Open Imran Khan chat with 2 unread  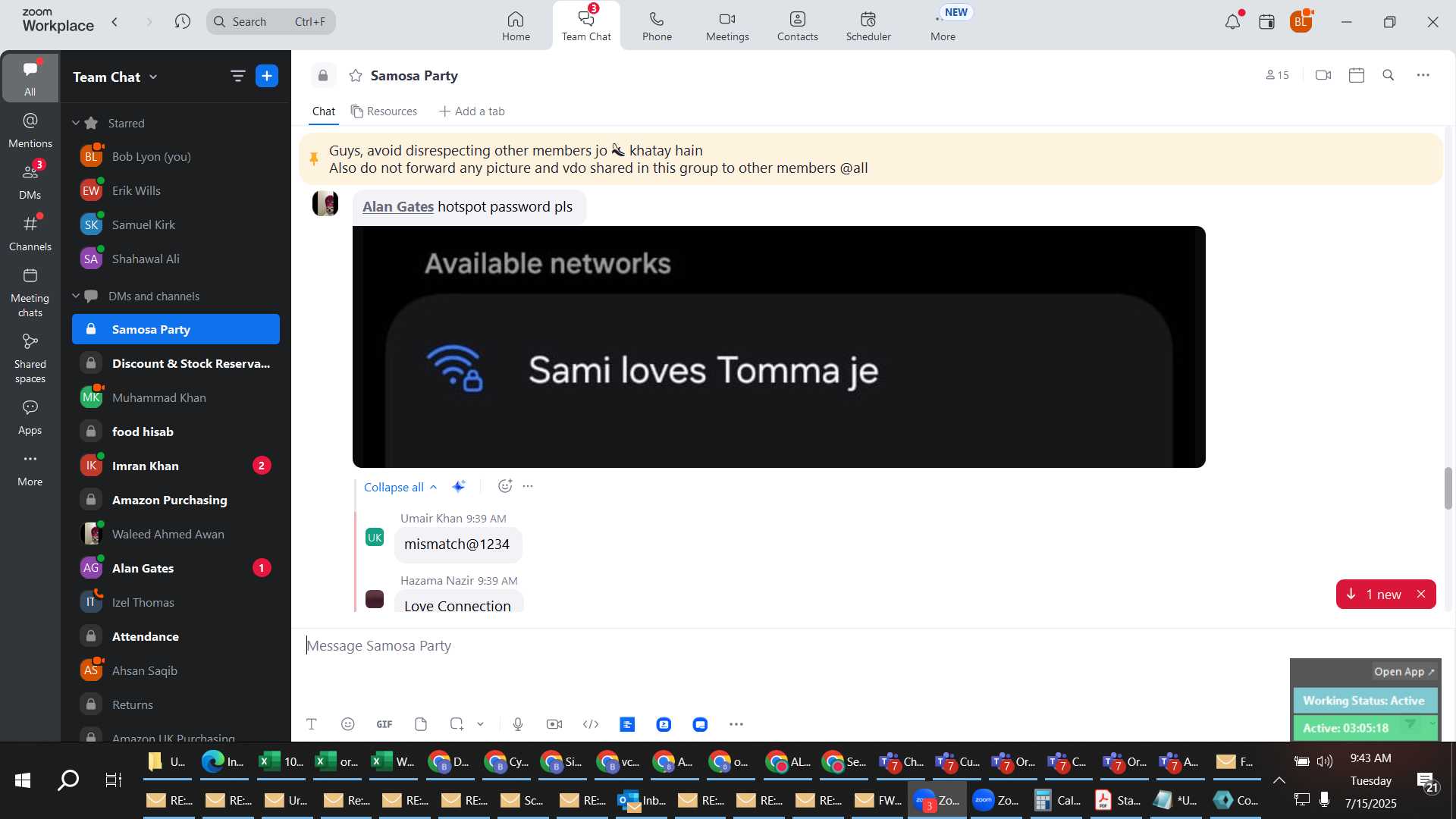tap(176, 466)
